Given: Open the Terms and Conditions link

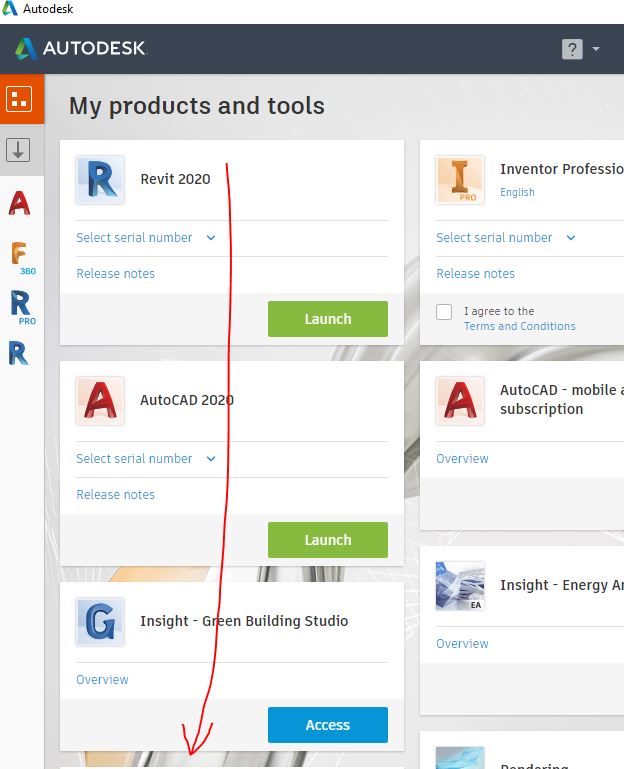Looking at the screenshot, I should coord(520,327).
